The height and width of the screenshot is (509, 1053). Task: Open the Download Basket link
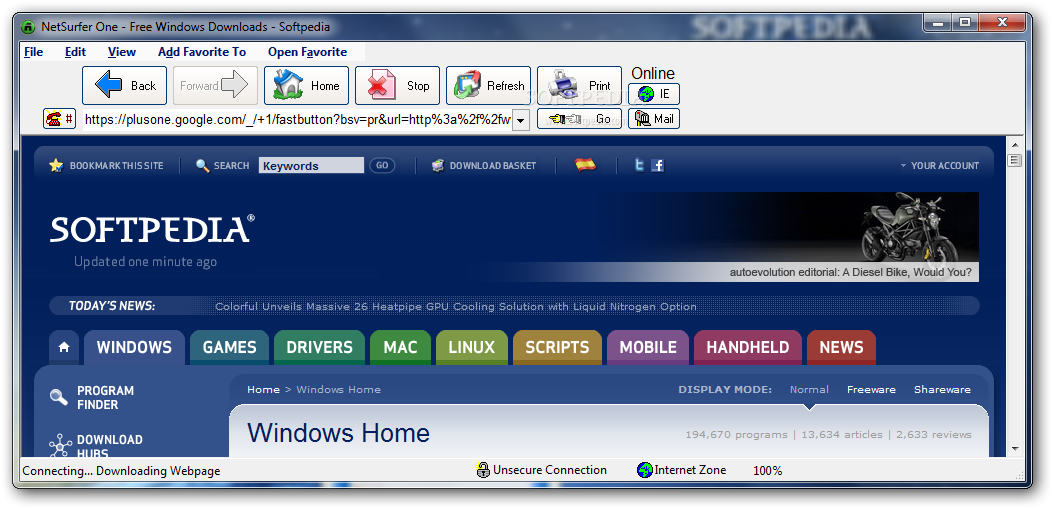(x=493, y=165)
